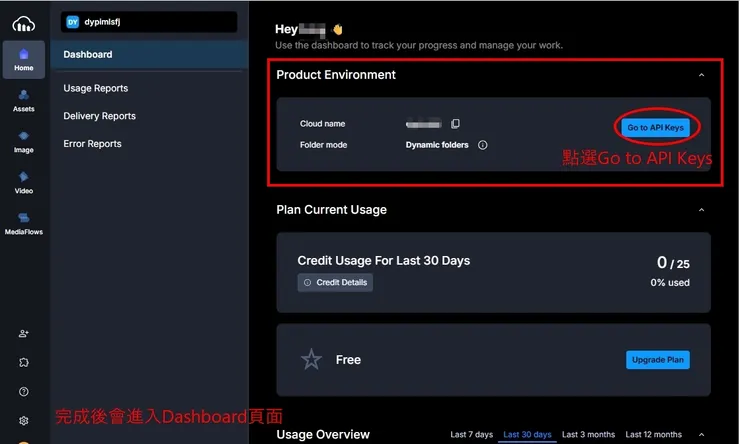Open the Assets sidebar section
The height and width of the screenshot is (444, 740).
(x=24, y=101)
